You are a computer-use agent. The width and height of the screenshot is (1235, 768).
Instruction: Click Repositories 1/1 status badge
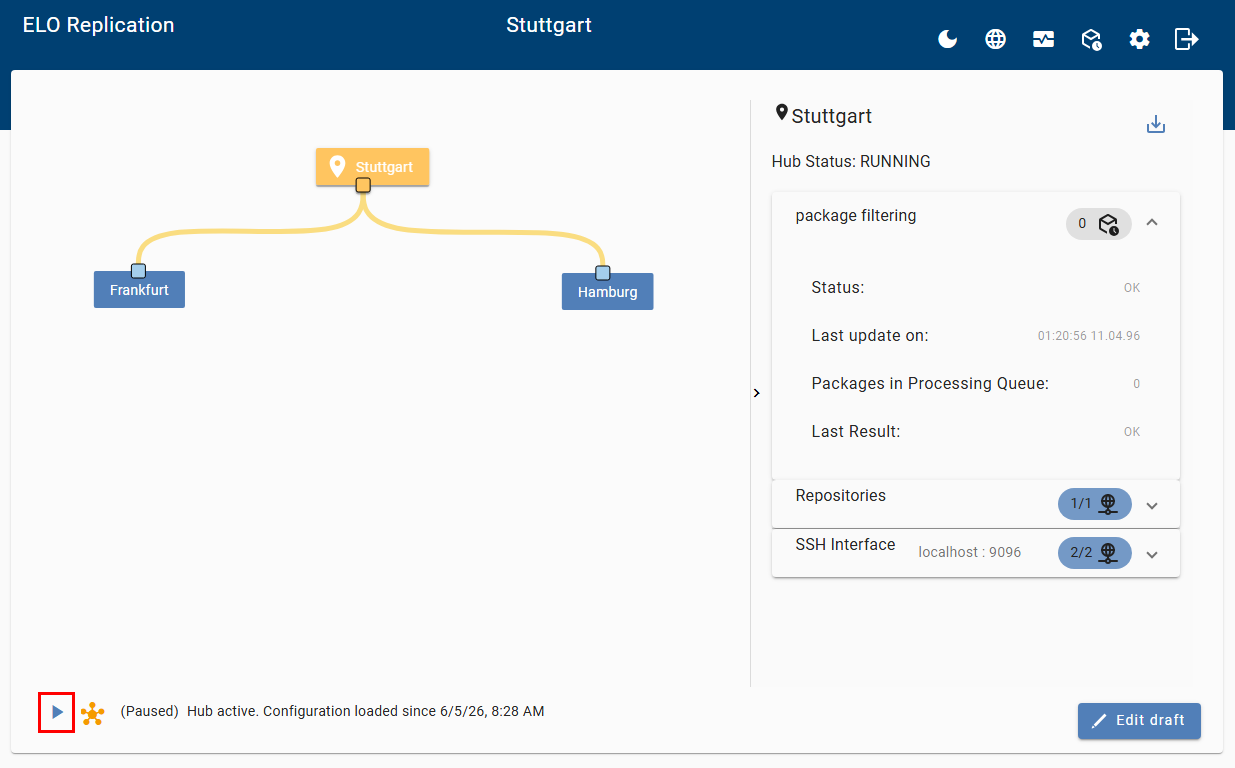pyautogui.click(x=1095, y=504)
